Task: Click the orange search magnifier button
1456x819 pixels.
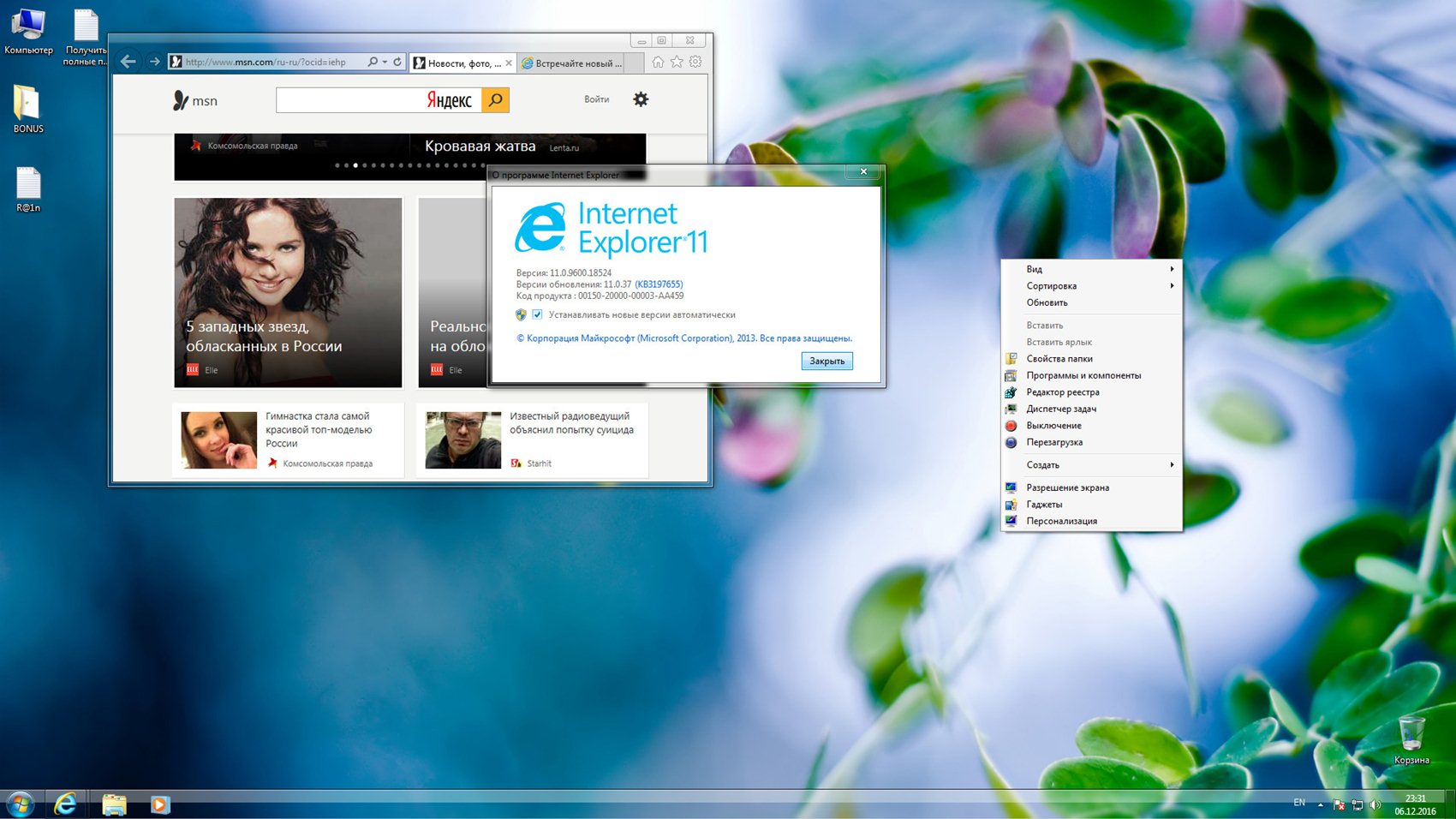Action: pos(495,100)
